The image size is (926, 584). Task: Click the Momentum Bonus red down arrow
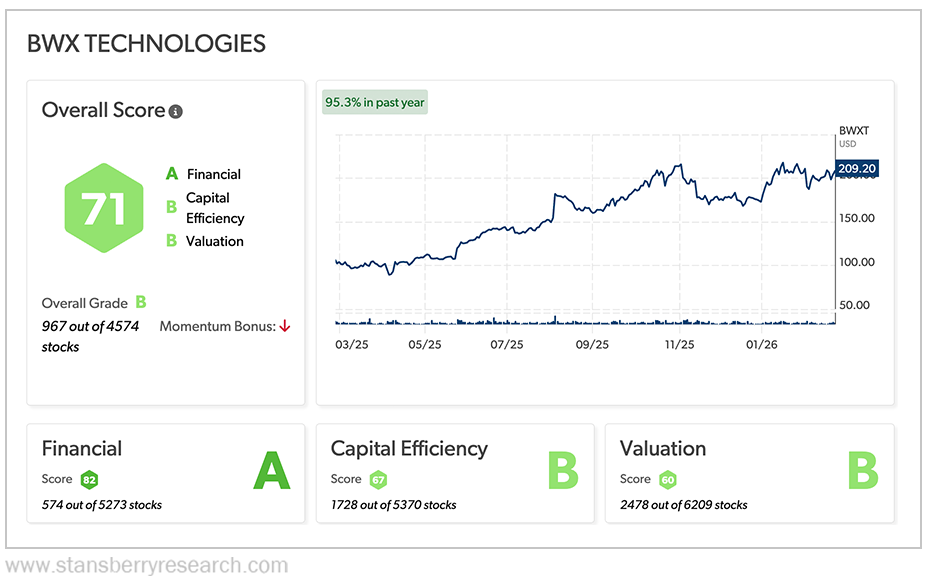[285, 326]
